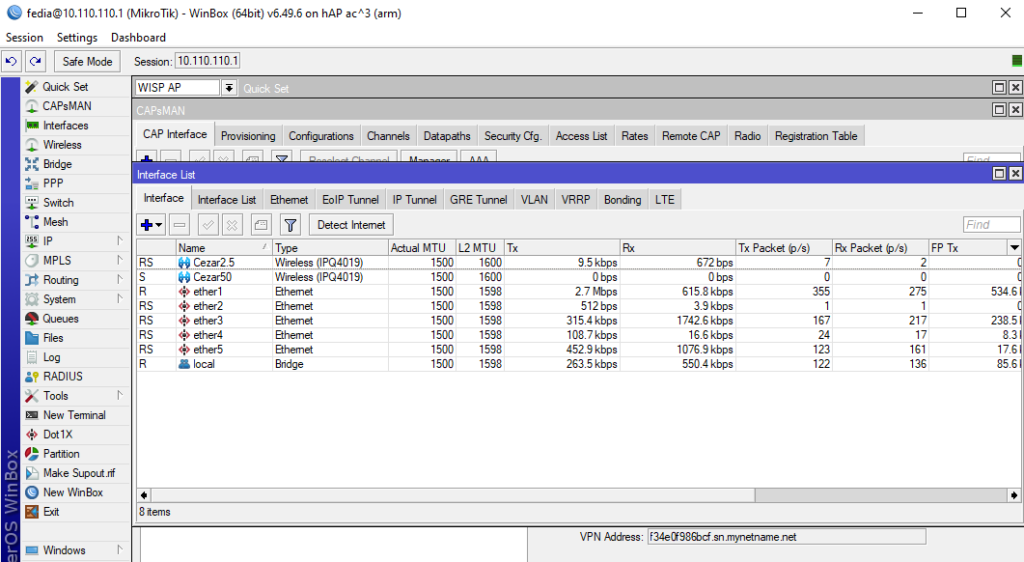Select the ether5 interface row
1024x562 pixels.
tap(579, 350)
